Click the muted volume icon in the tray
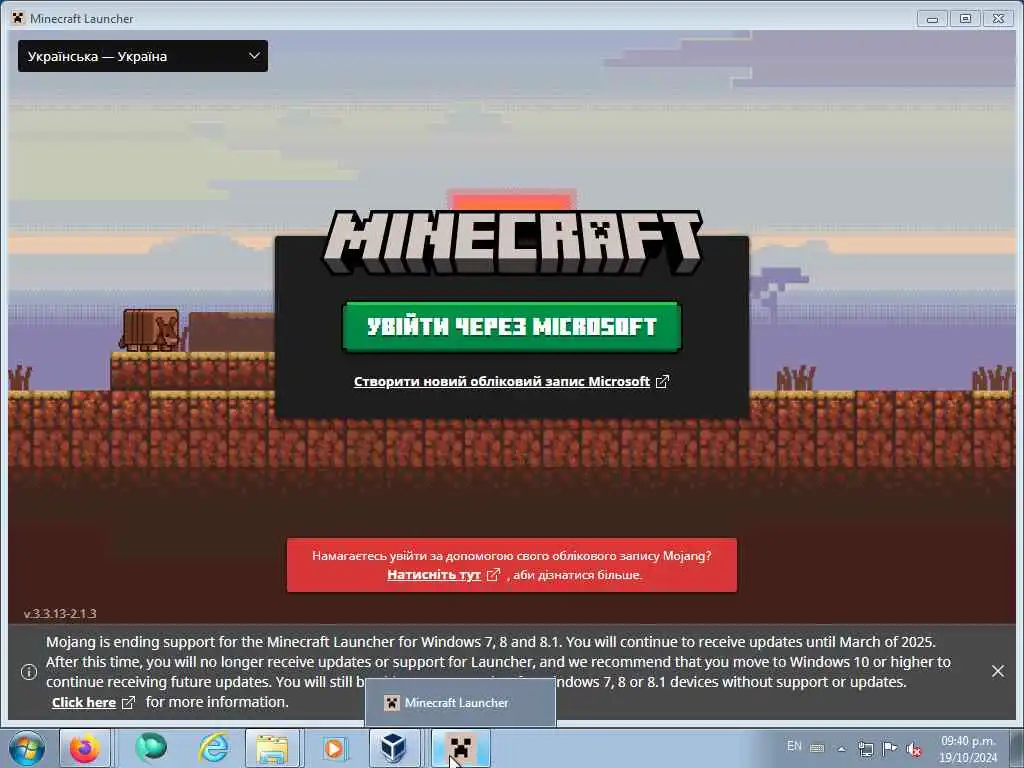 point(914,749)
